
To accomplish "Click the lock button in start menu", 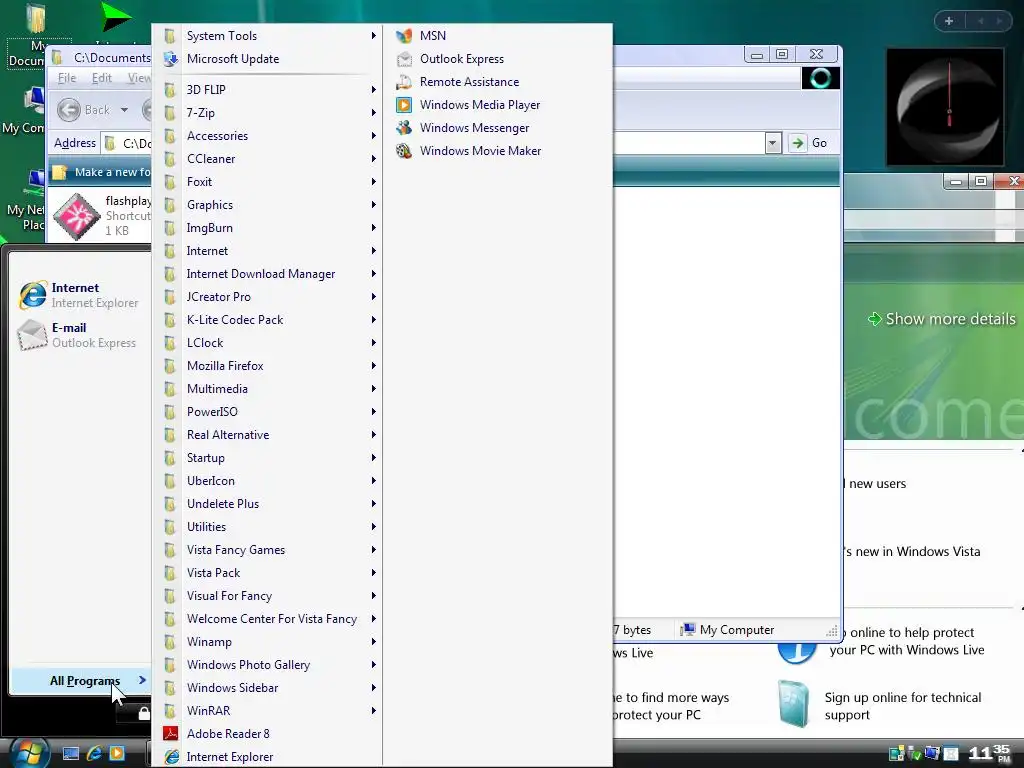I will [x=144, y=713].
